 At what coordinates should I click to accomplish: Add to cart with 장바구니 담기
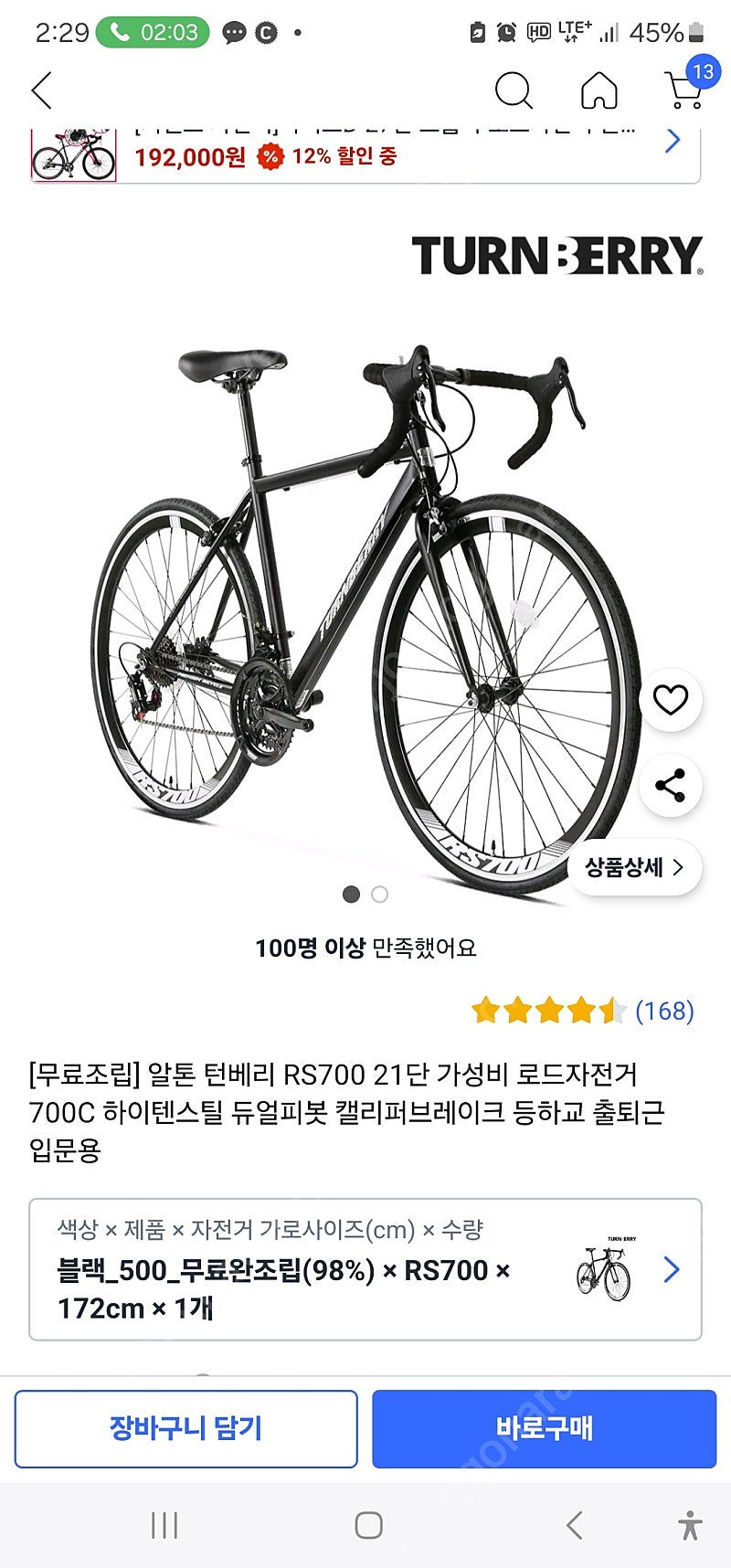pos(185,1429)
